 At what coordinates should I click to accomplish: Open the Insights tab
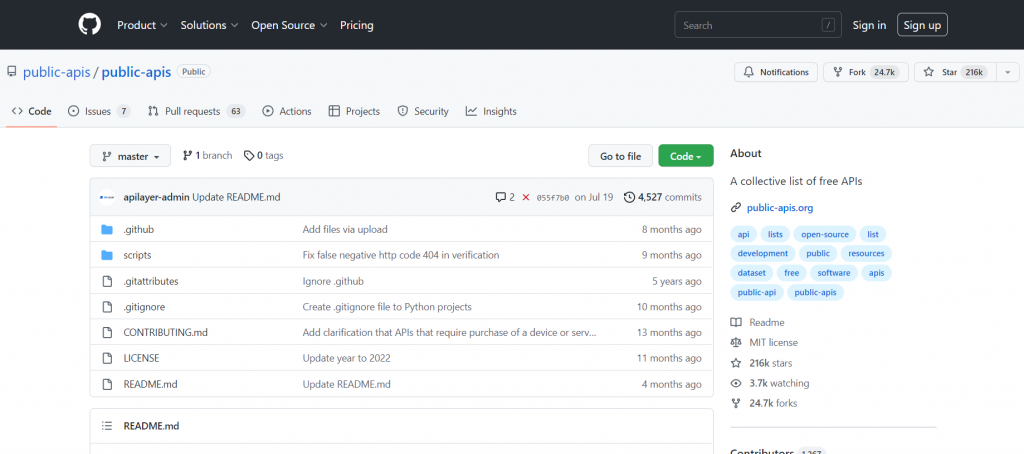[x=491, y=111]
